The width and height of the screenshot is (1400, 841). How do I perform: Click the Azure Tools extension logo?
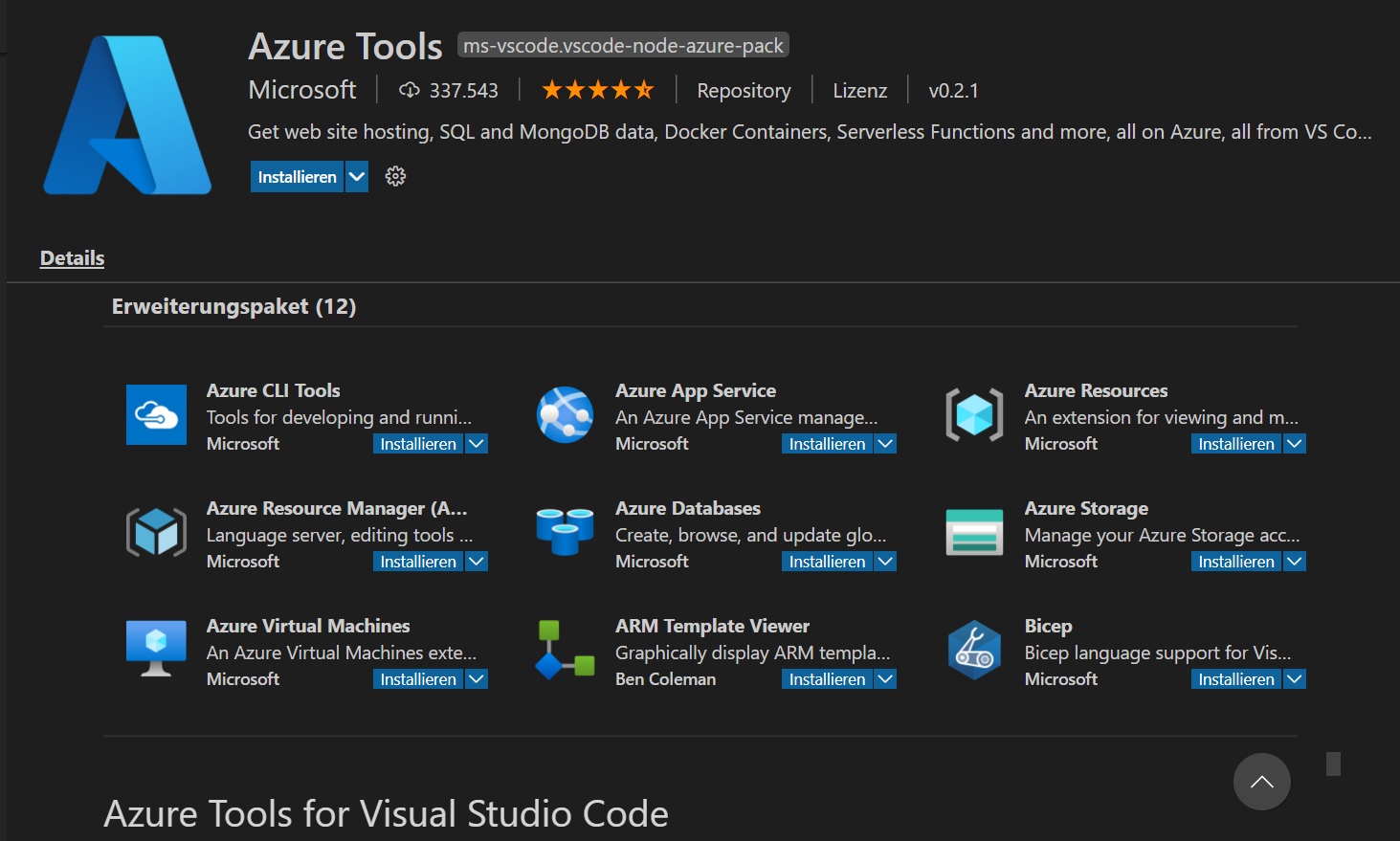click(127, 116)
